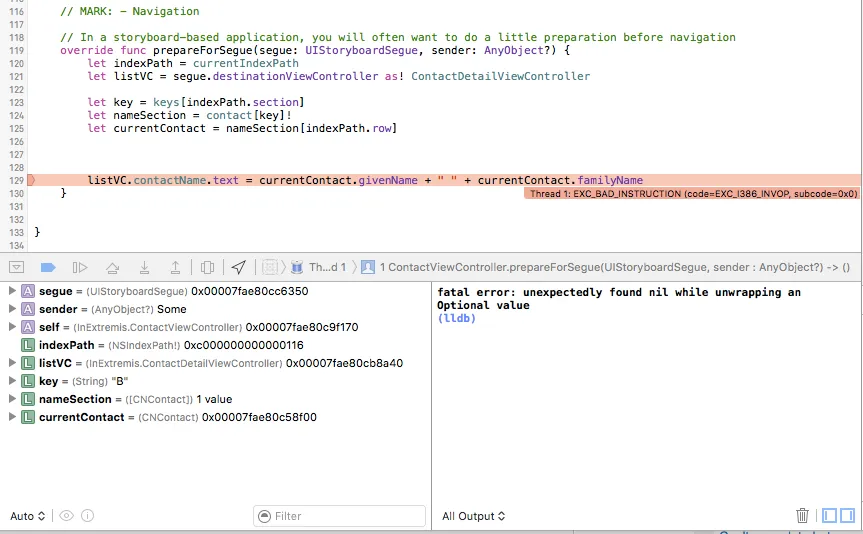Expand the currentContact variable

click(12, 417)
